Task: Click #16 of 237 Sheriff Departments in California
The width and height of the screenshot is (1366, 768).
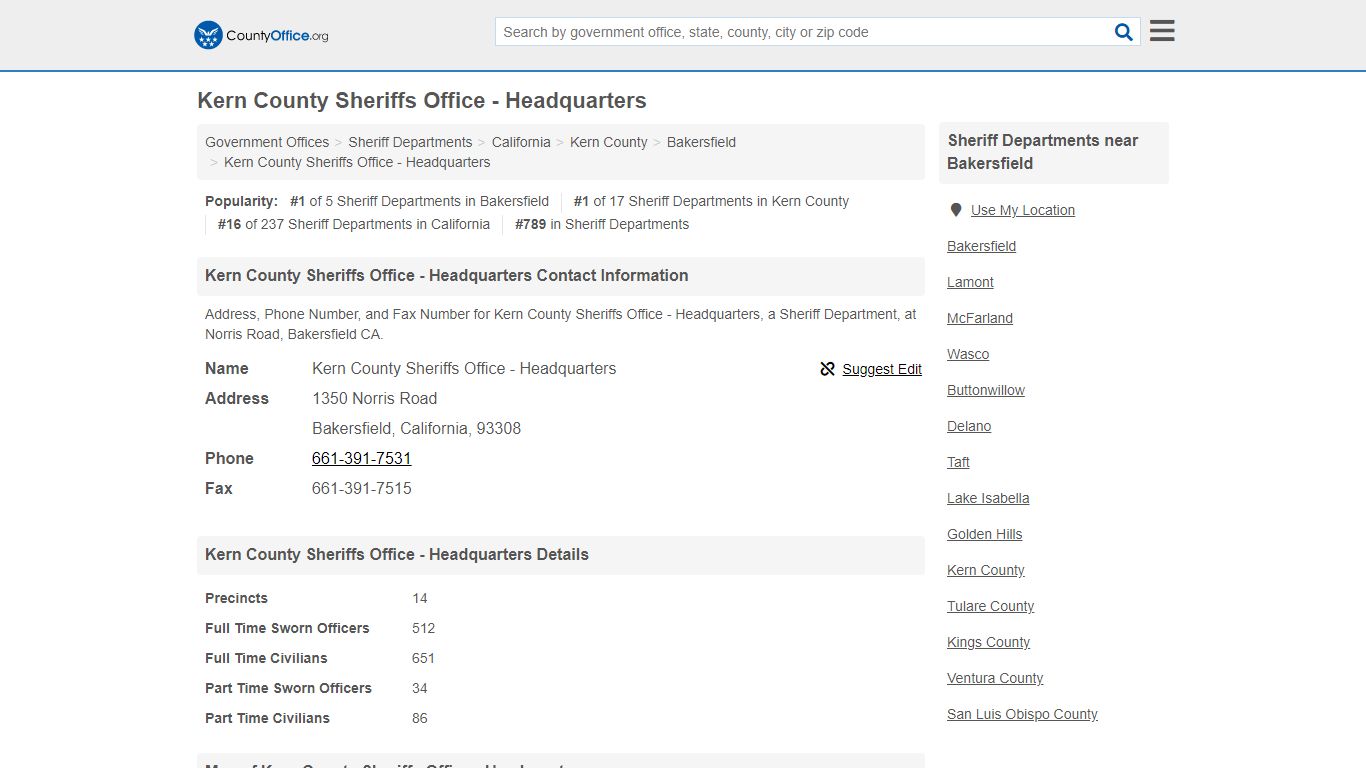Action: click(x=354, y=224)
